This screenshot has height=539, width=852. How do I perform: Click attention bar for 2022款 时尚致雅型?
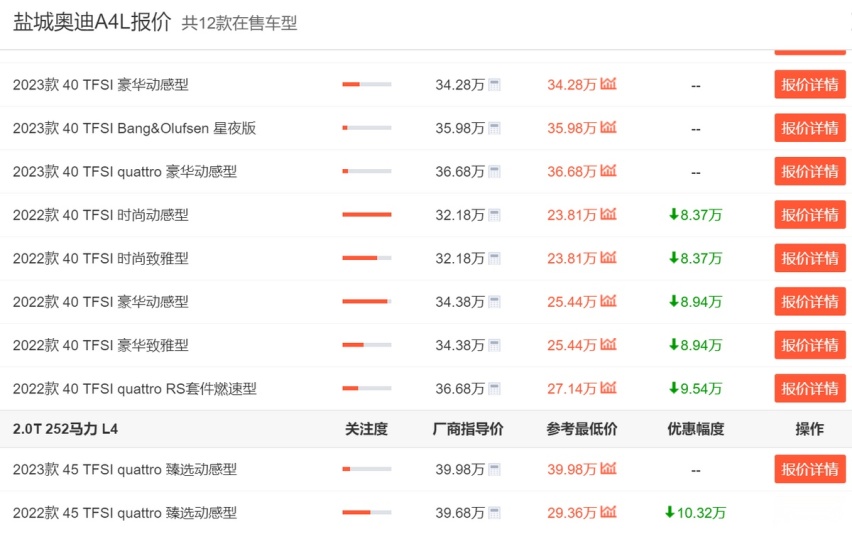[367, 258]
